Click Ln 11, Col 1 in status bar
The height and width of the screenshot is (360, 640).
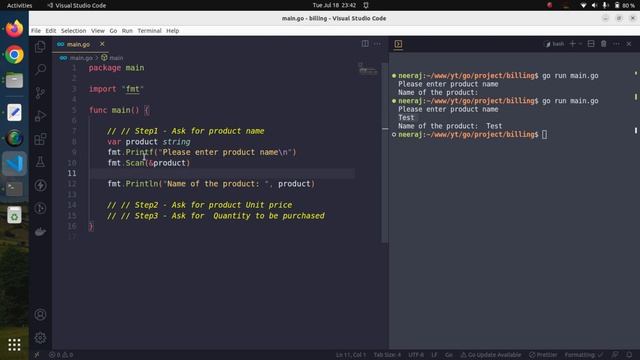point(351,355)
